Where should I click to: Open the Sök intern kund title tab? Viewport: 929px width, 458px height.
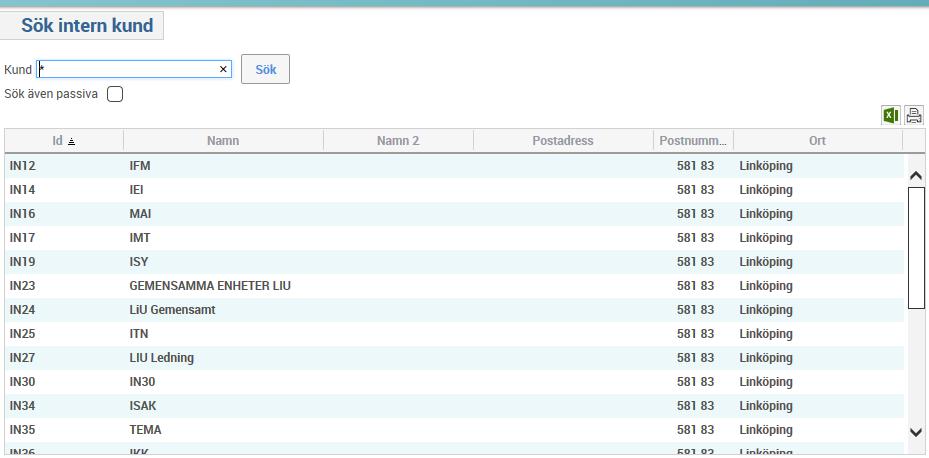pyautogui.click(x=82, y=25)
